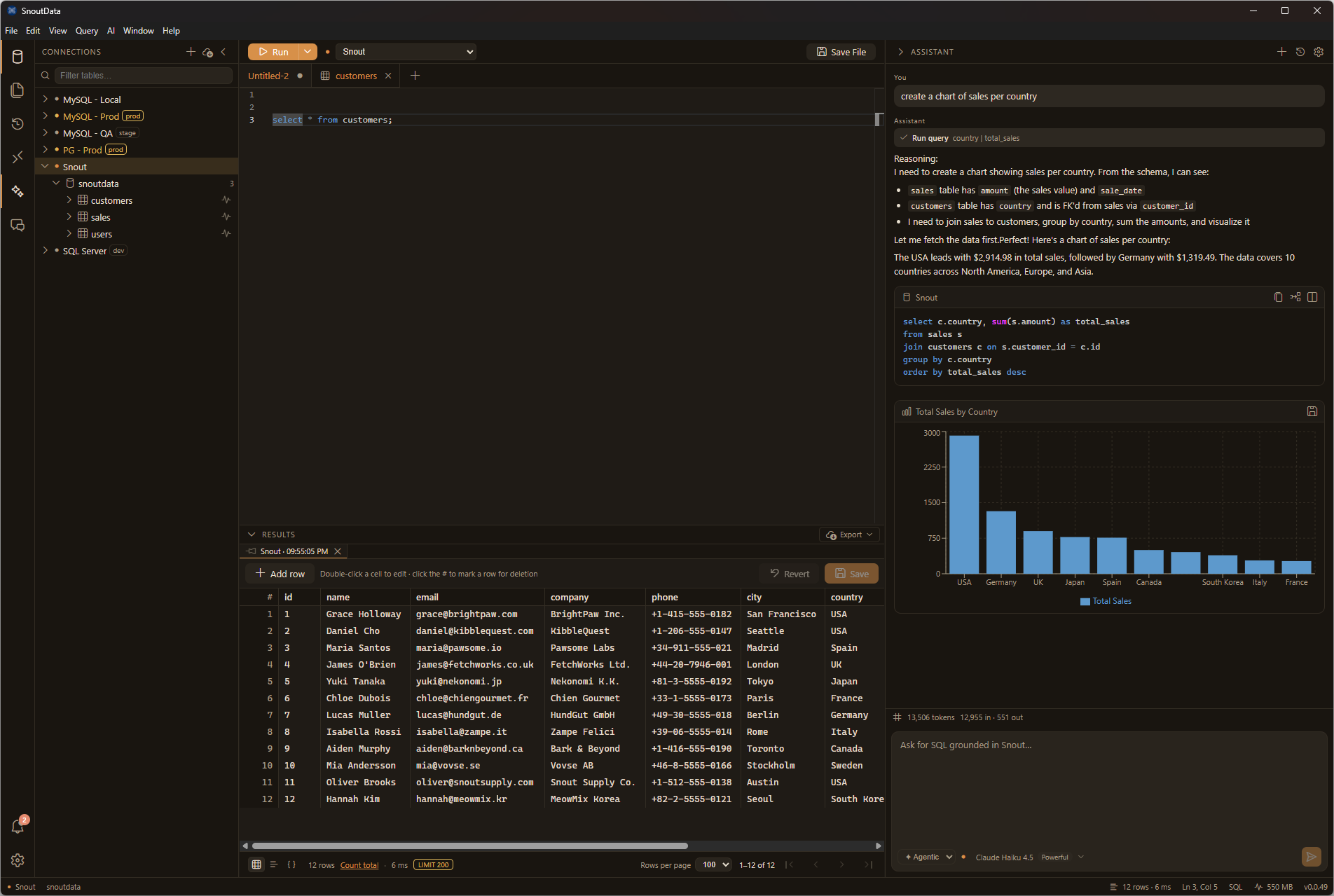Copy the generated SQL with the copy icon
Screen dimensions: 1334x896
[1278, 297]
